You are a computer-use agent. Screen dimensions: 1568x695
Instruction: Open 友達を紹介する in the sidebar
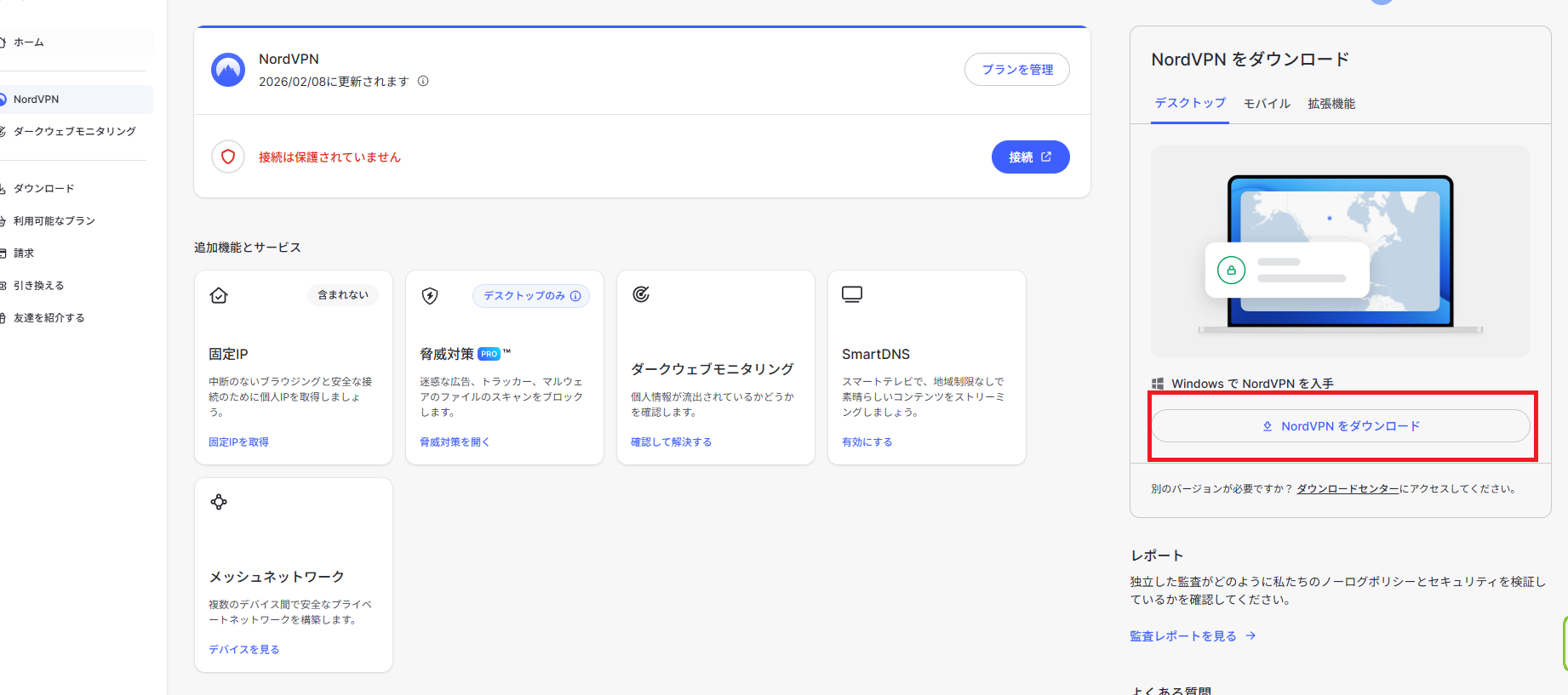49,318
